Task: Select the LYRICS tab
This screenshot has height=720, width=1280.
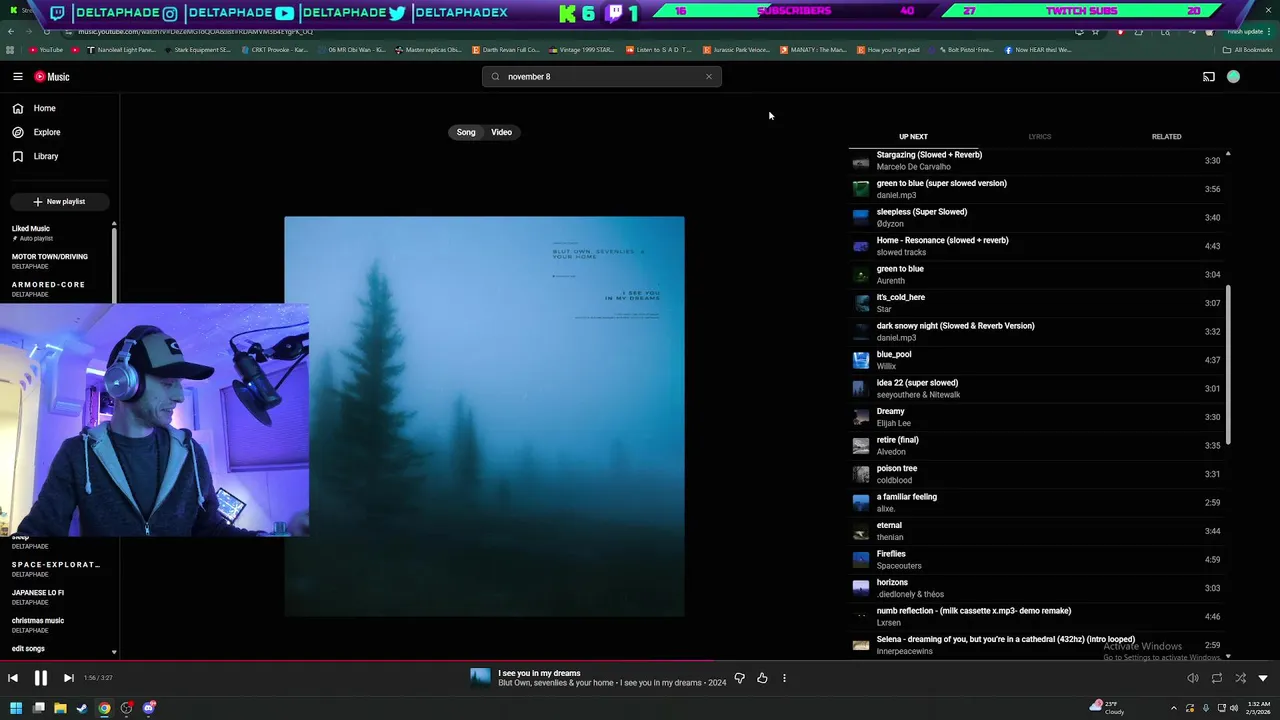Action: pyautogui.click(x=1039, y=137)
